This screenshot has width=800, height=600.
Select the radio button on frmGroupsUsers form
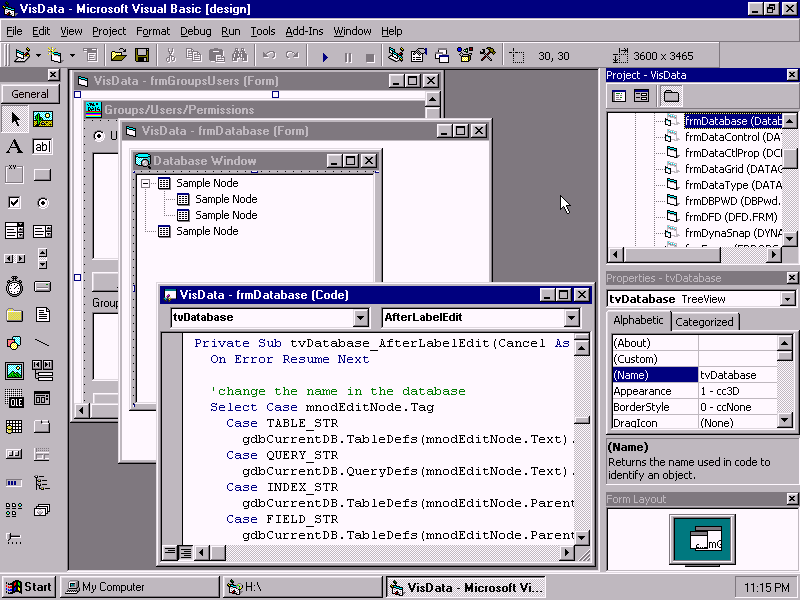click(x=98, y=136)
